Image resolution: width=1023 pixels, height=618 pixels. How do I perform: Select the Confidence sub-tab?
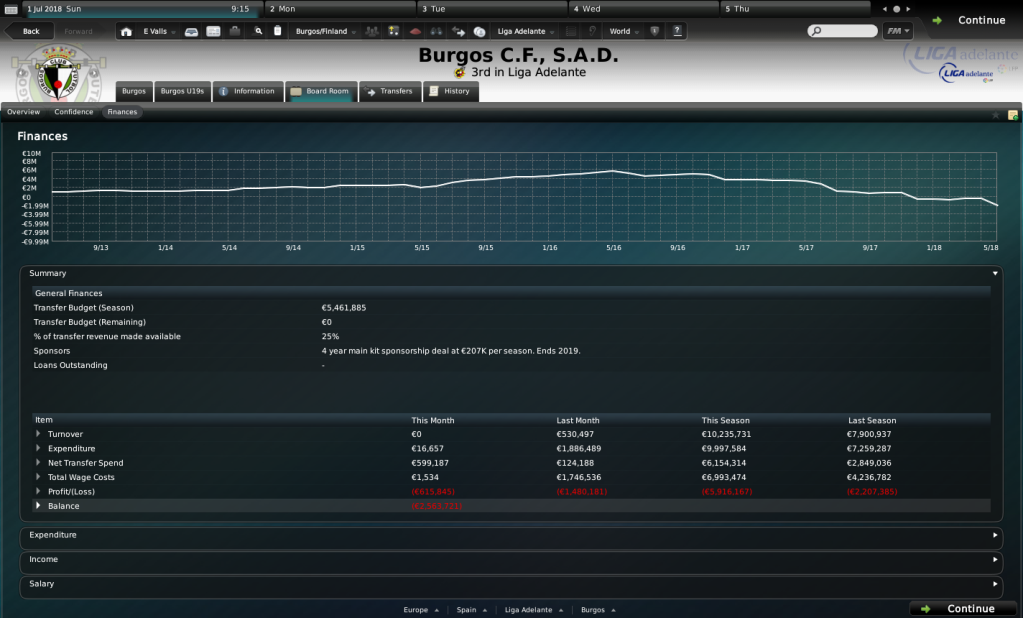point(74,112)
